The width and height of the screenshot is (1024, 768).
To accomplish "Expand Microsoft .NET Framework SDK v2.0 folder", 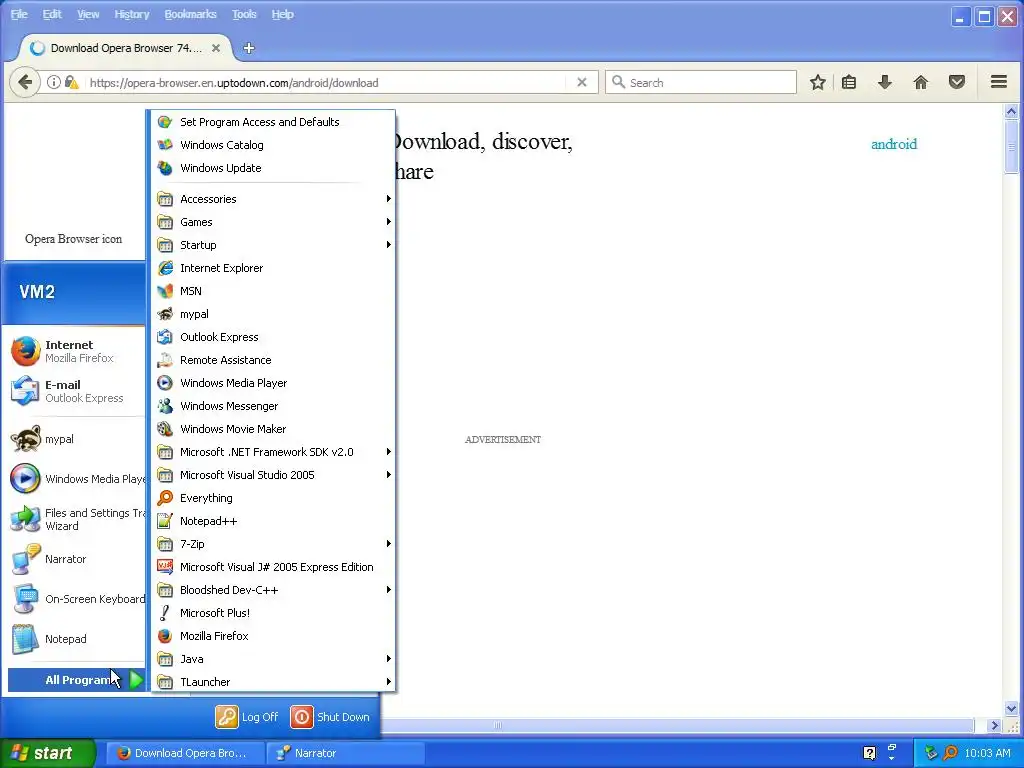I will click(273, 452).
